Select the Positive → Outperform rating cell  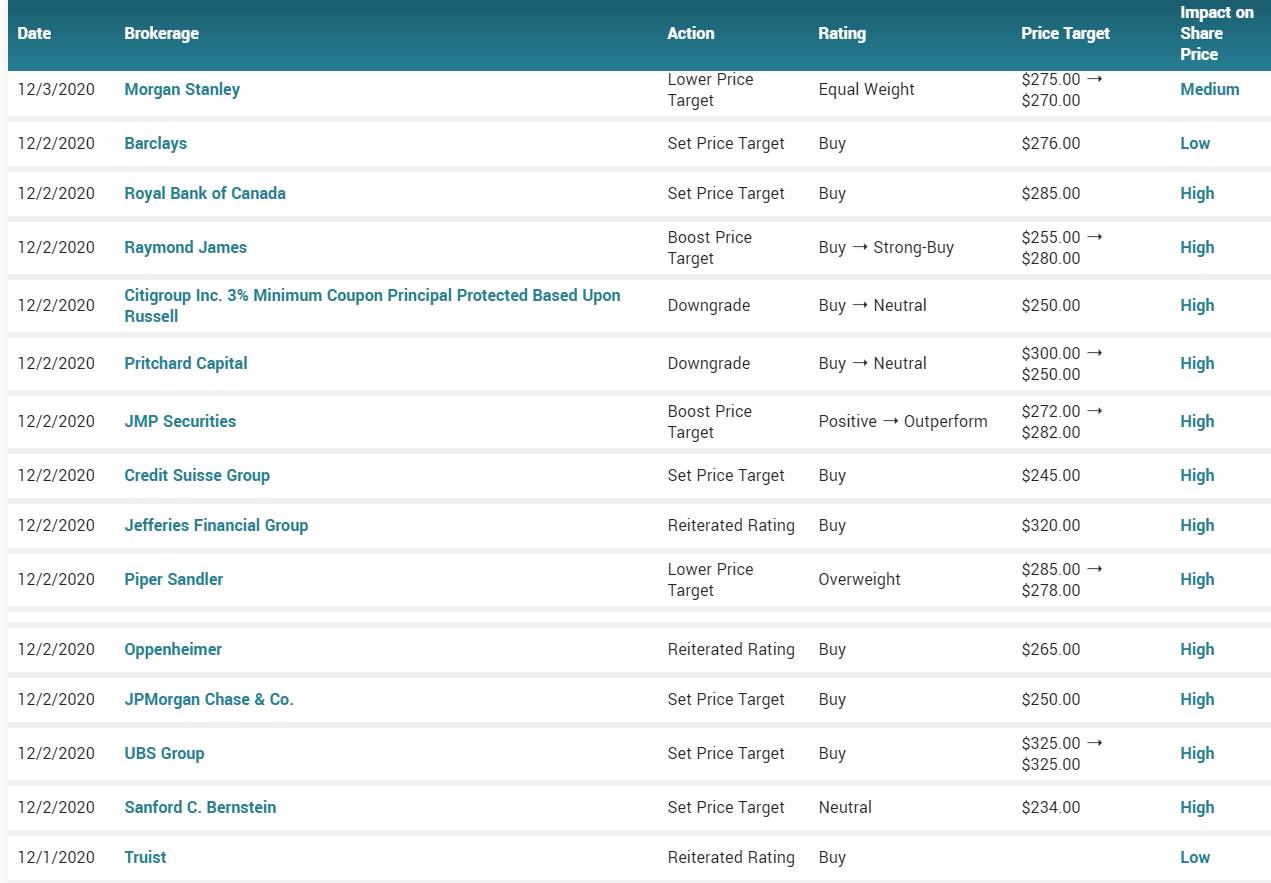click(x=903, y=421)
